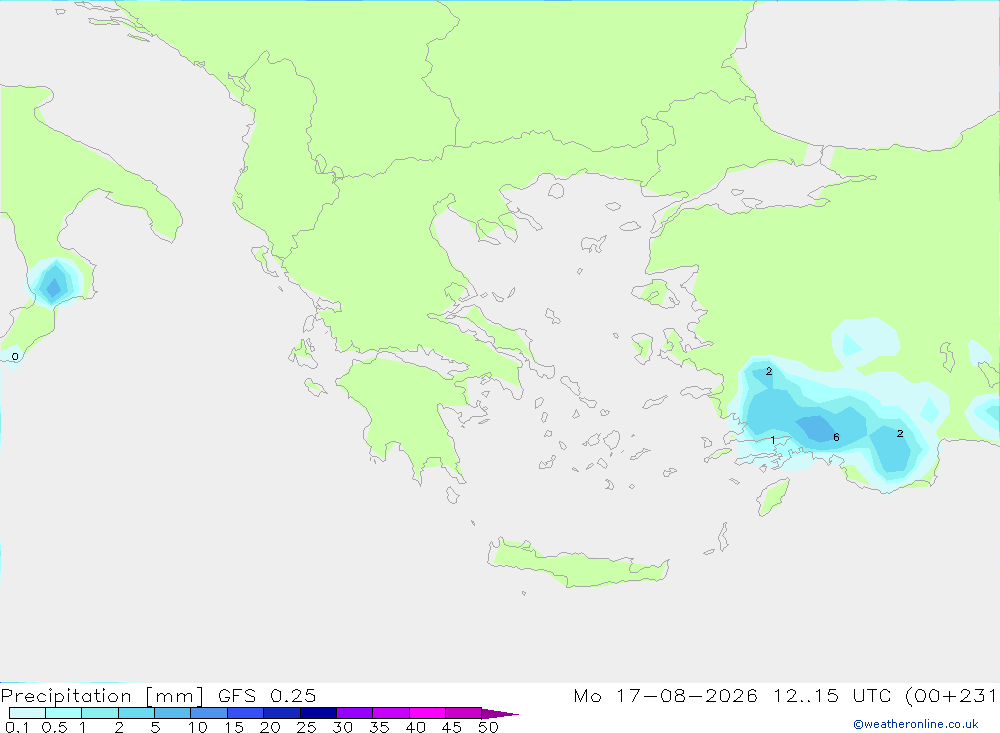1000x733 pixels.
Task: Click the legend label '35'
Action: pos(379,727)
